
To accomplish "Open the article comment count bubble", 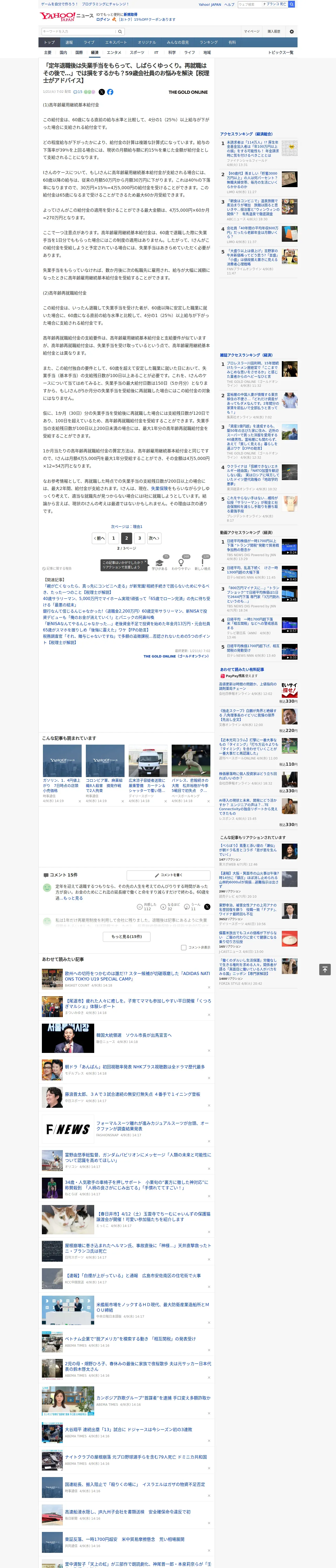I will click(x=78, y=92).
